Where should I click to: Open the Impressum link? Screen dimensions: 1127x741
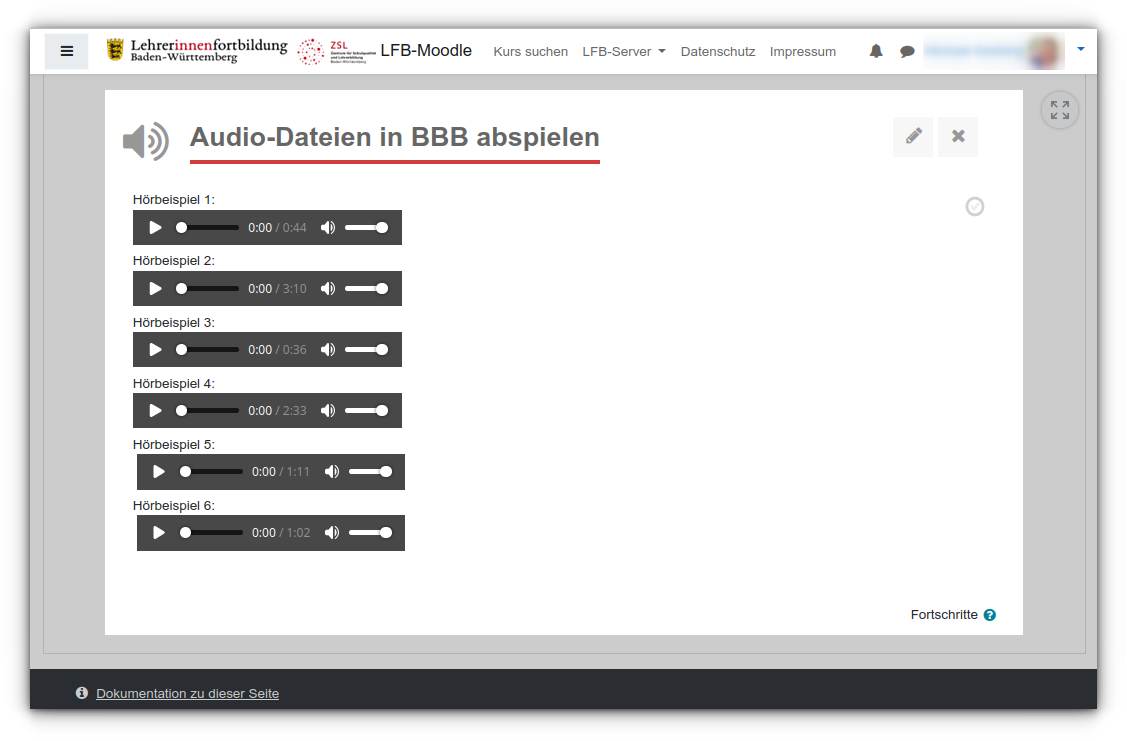(x=803, y=51)
